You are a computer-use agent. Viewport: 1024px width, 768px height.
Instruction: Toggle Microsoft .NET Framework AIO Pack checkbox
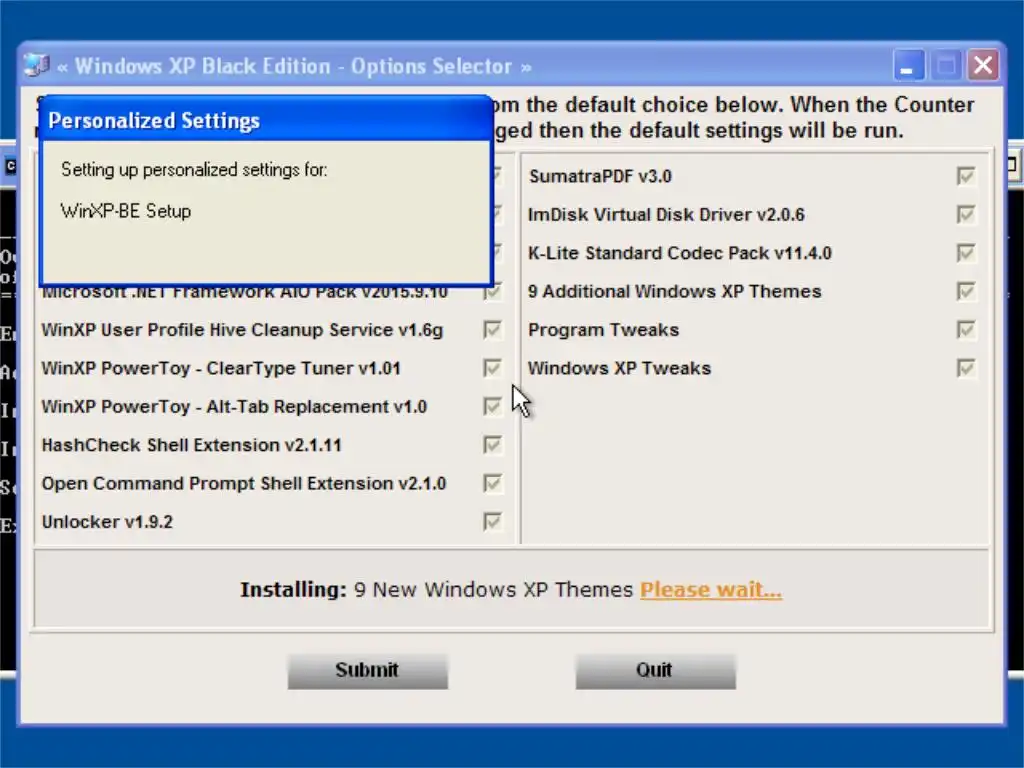(494, 294)
